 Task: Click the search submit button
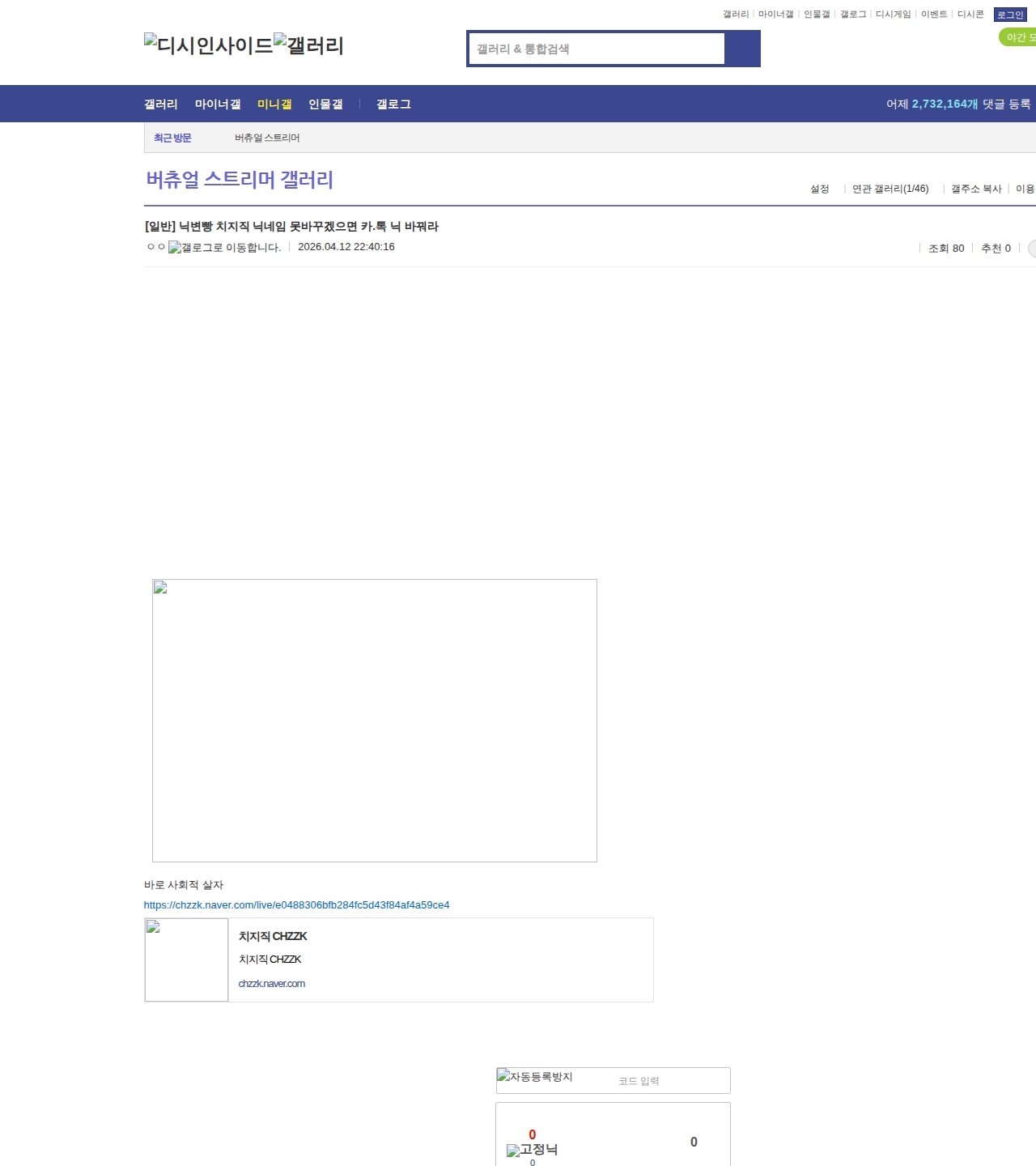pos(742,49)
